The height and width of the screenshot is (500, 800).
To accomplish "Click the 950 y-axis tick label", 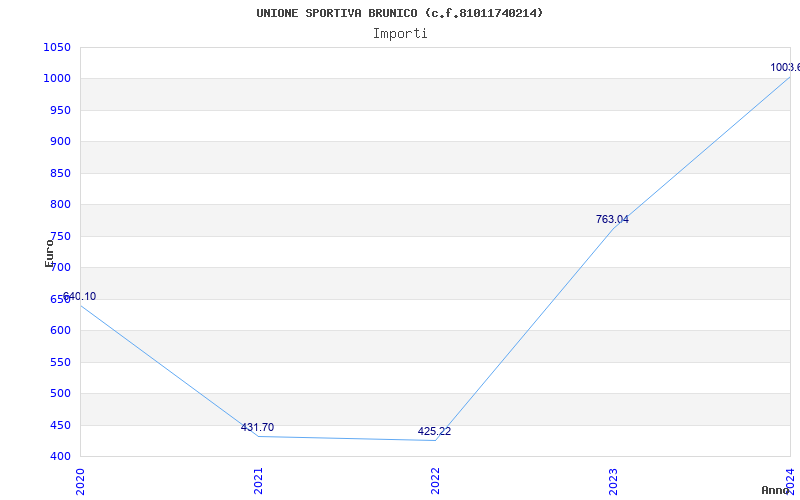I will [60, 111].
